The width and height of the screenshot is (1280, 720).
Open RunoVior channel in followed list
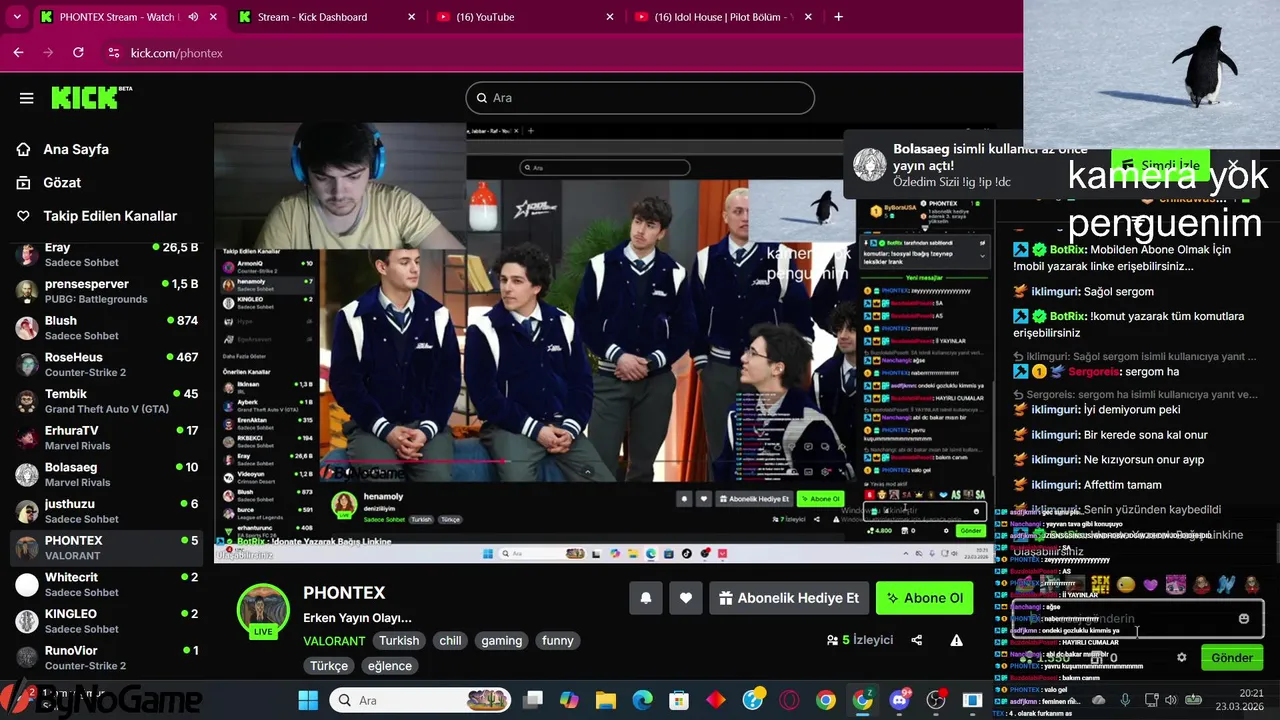pos(105,658)
